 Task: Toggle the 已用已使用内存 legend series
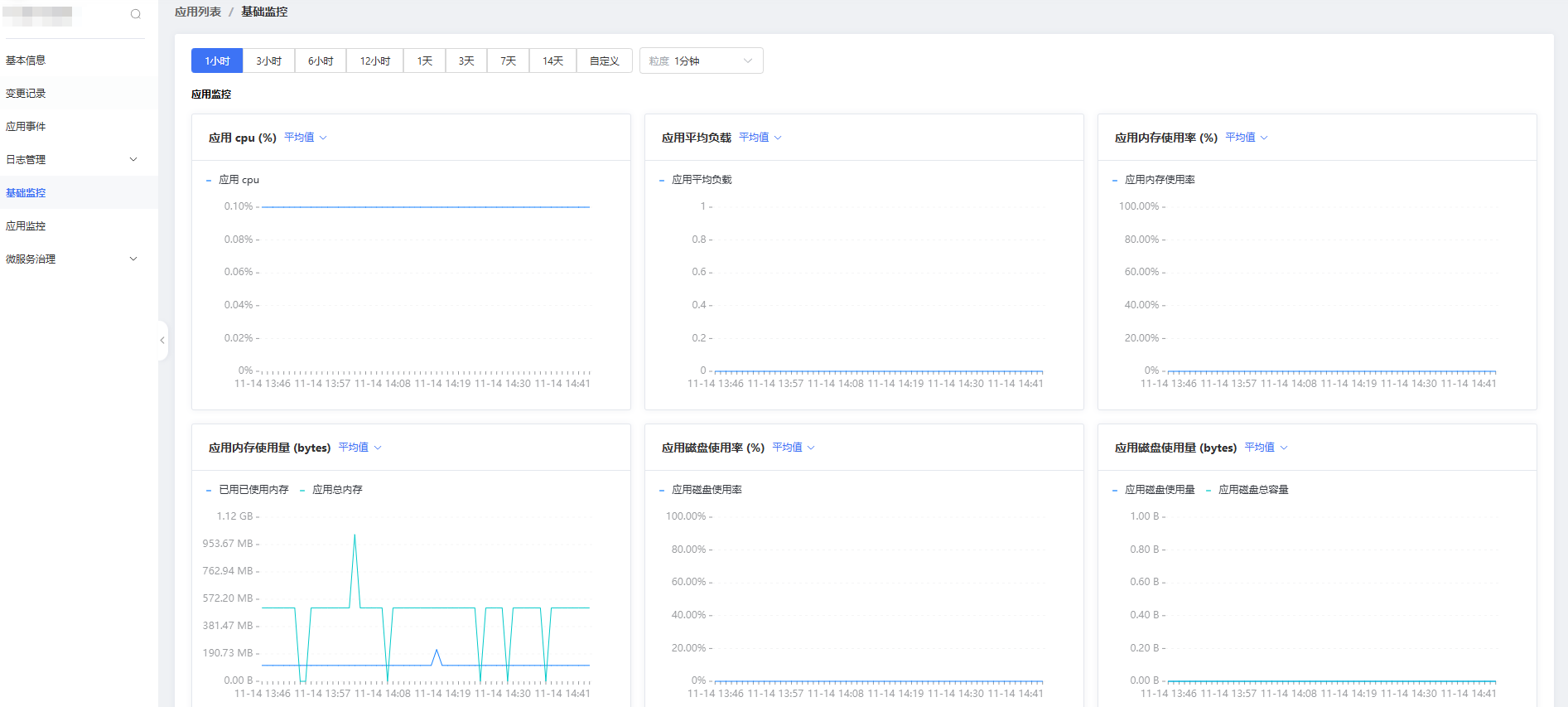pos(253,490)
